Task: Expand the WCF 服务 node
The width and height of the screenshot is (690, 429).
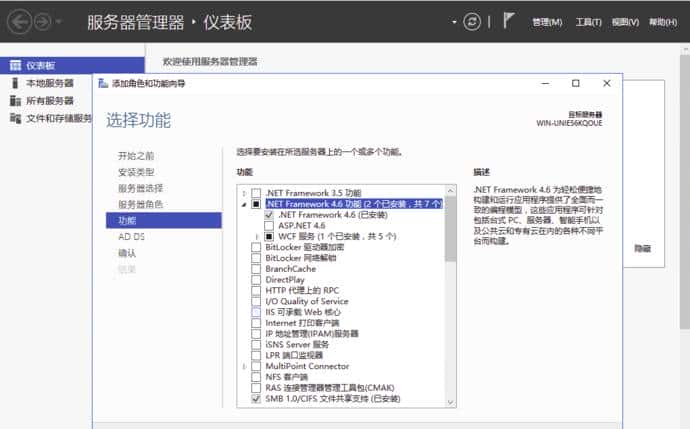Action: click(x=257, y=237)
